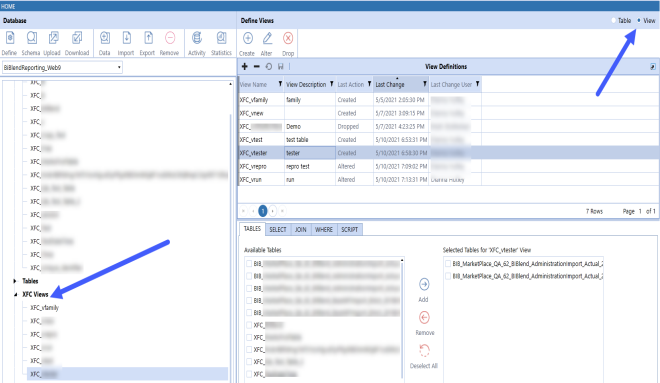This screenshot has width=660, height=383.
Task: Select the Table radio button
Action: click(614, 21)
